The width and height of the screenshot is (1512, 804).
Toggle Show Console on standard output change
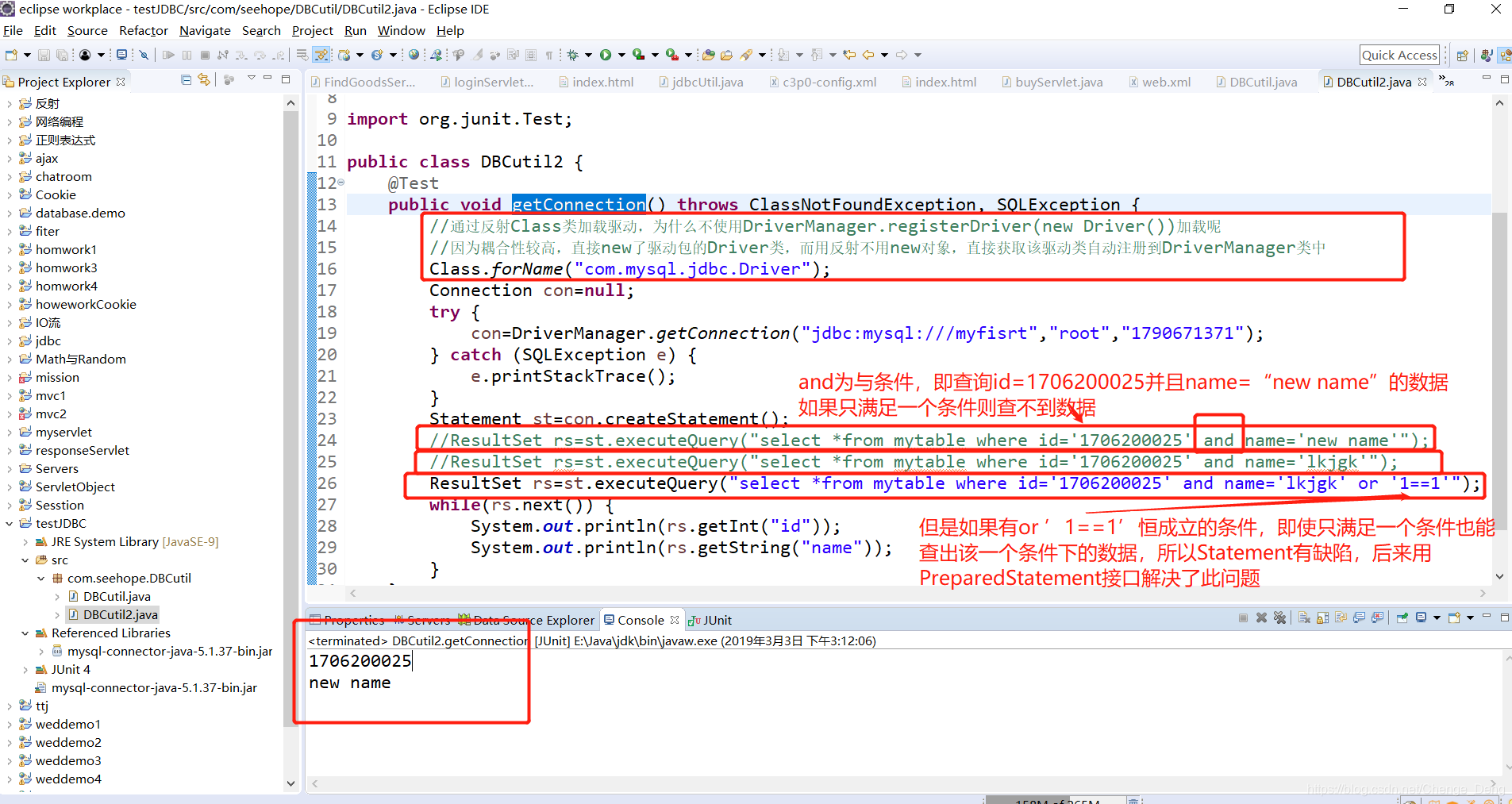1359,617
